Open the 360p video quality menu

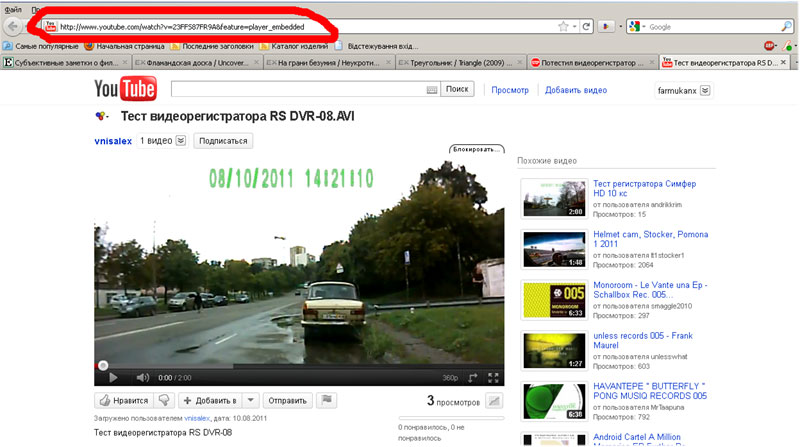tap(450, 378)
